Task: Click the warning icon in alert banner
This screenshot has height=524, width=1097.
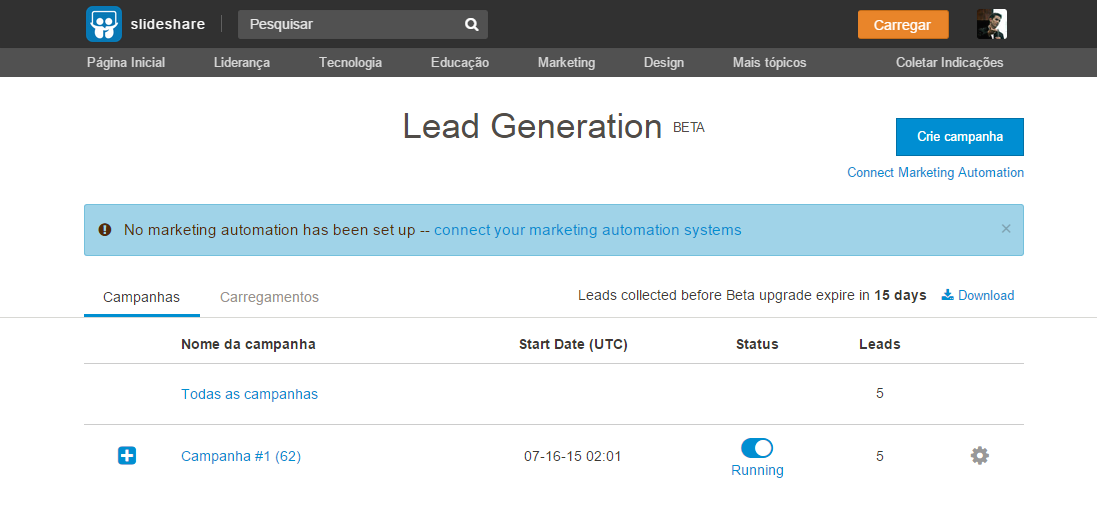Action: click(x=105, y=230)
